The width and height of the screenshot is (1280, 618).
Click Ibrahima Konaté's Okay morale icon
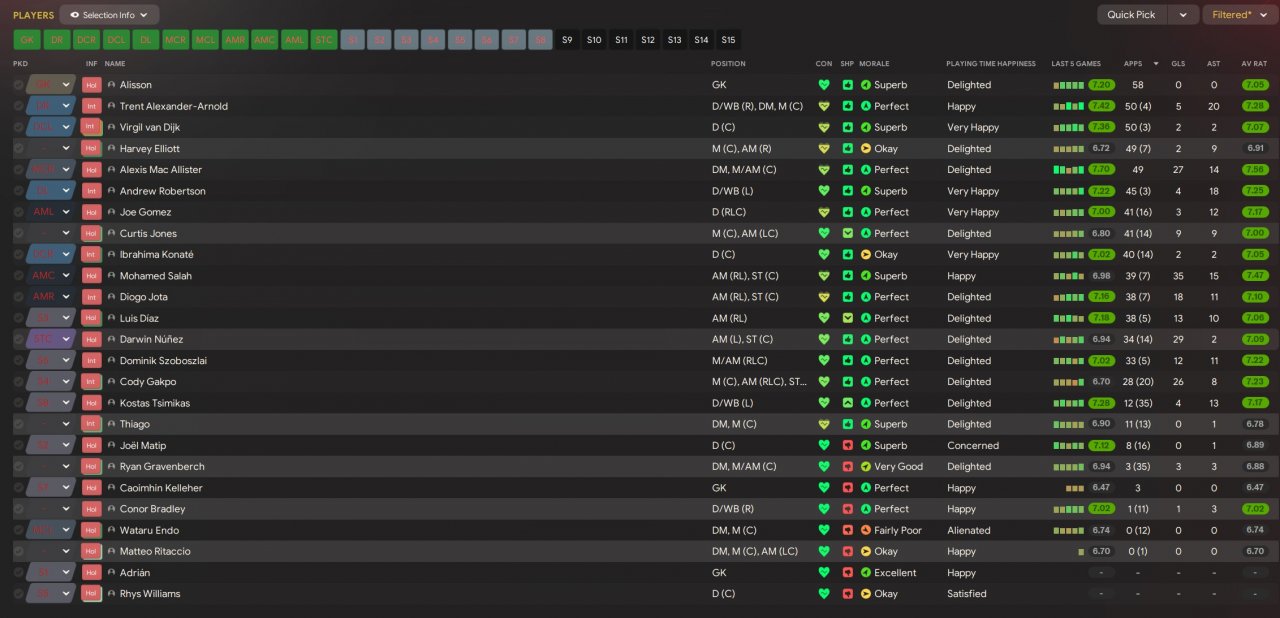[x=865, y=255]
